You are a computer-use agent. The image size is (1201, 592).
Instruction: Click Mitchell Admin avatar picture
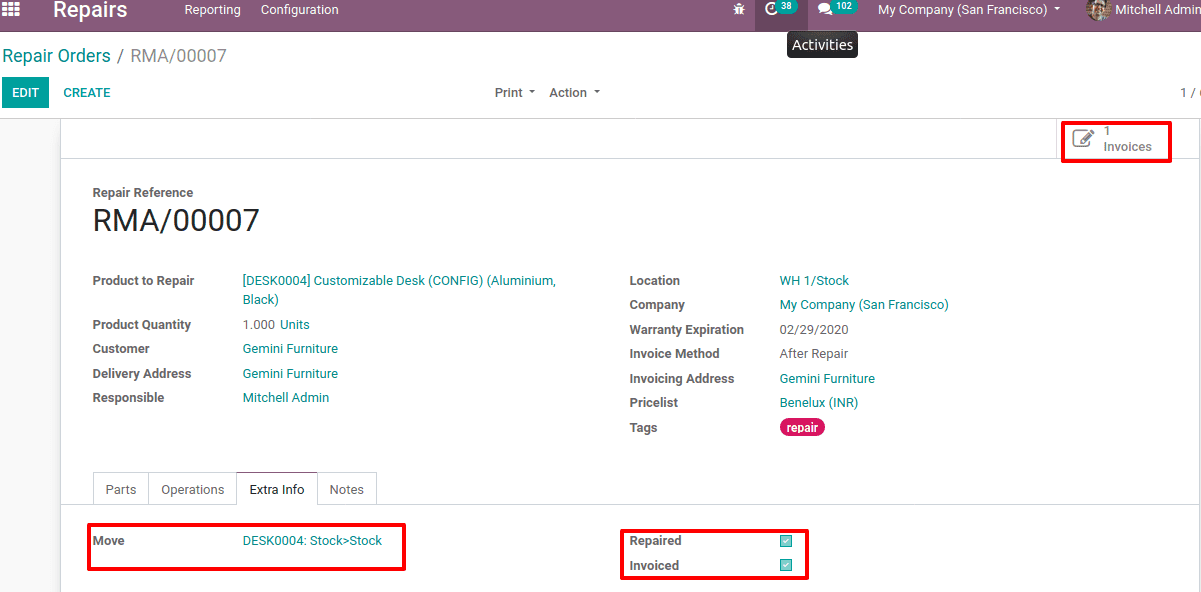[1098, 10]
